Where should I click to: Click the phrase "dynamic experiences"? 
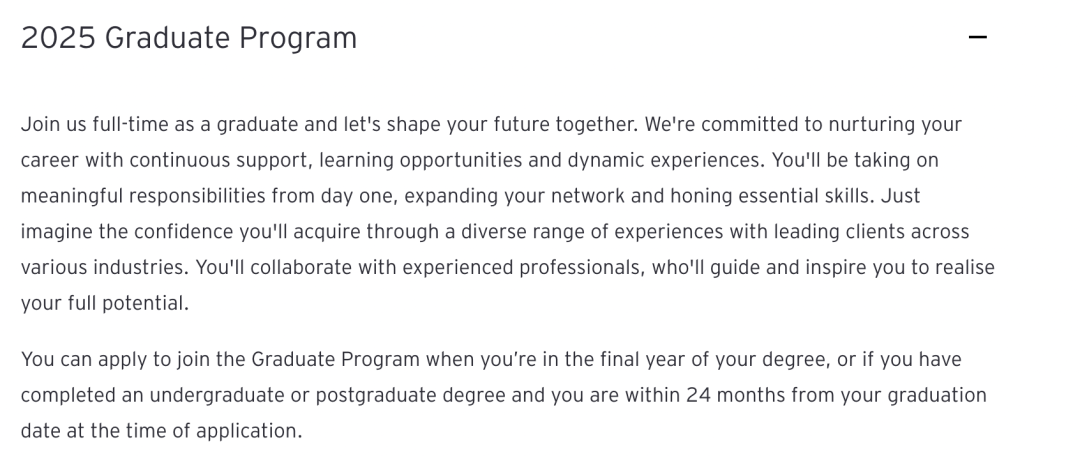click(x=665, y=160)
